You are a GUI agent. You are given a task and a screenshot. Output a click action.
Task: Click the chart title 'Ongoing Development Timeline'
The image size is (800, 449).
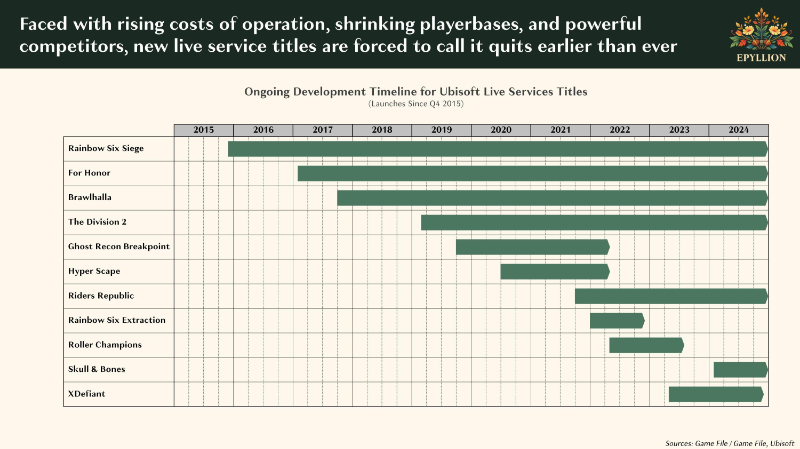(x=416, y=92)
